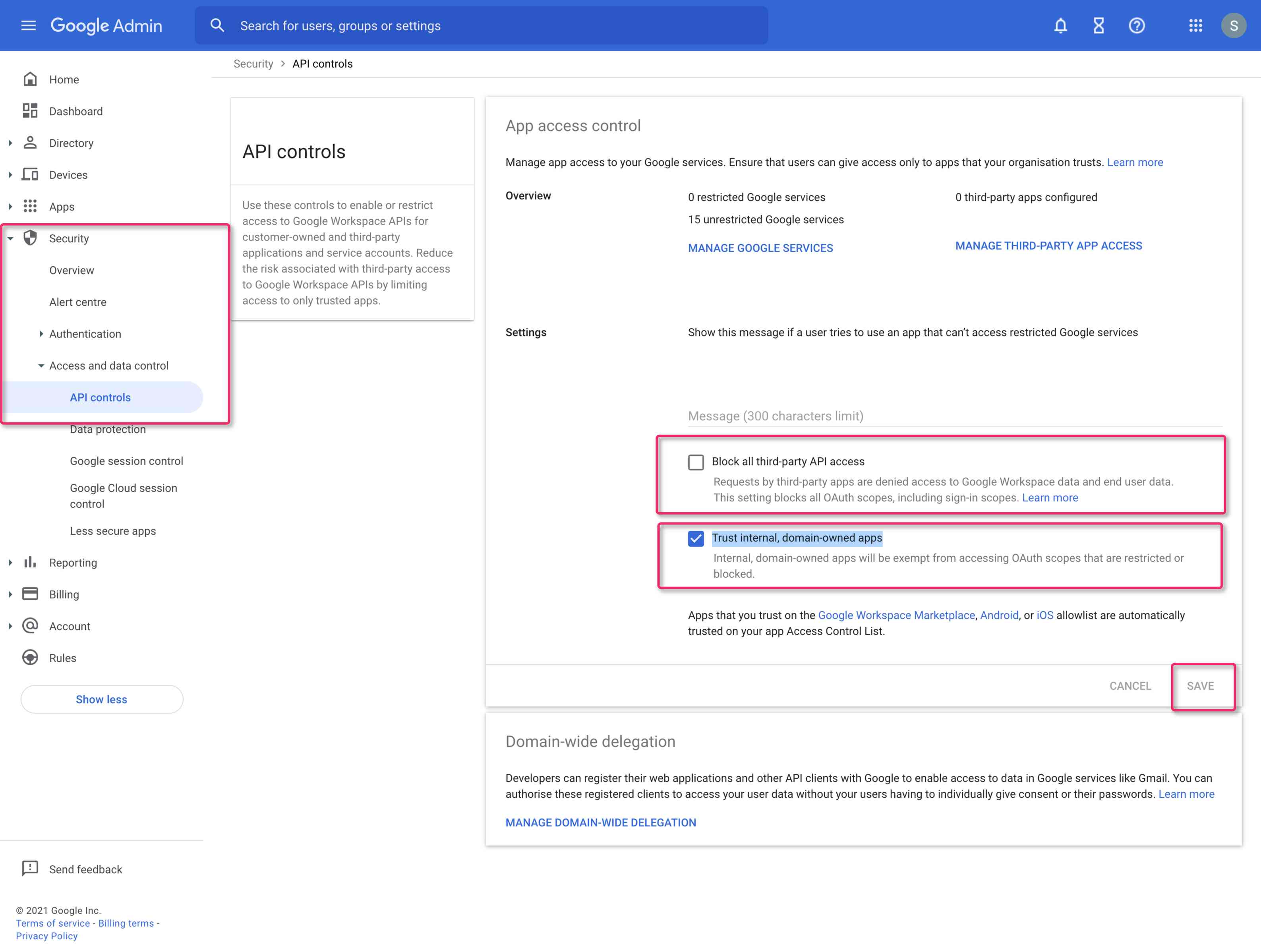Image resolution: width=1261 pixels, height=952 pixels.
Task: Open Google session control item
Action: 127,461
